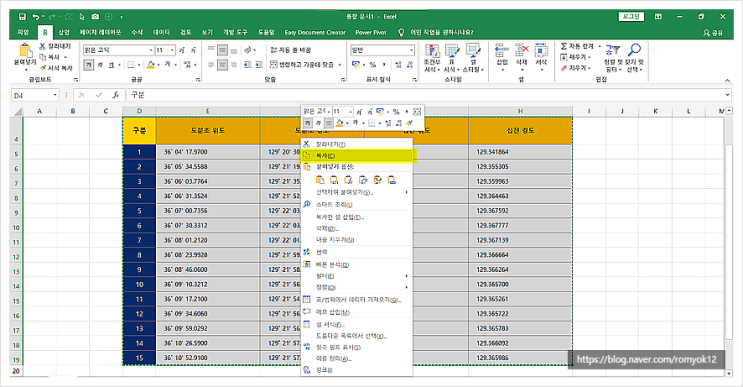Toggle Underline in ribbon font group
Viewport: 743px width, 387px height.
coord(111,64)
